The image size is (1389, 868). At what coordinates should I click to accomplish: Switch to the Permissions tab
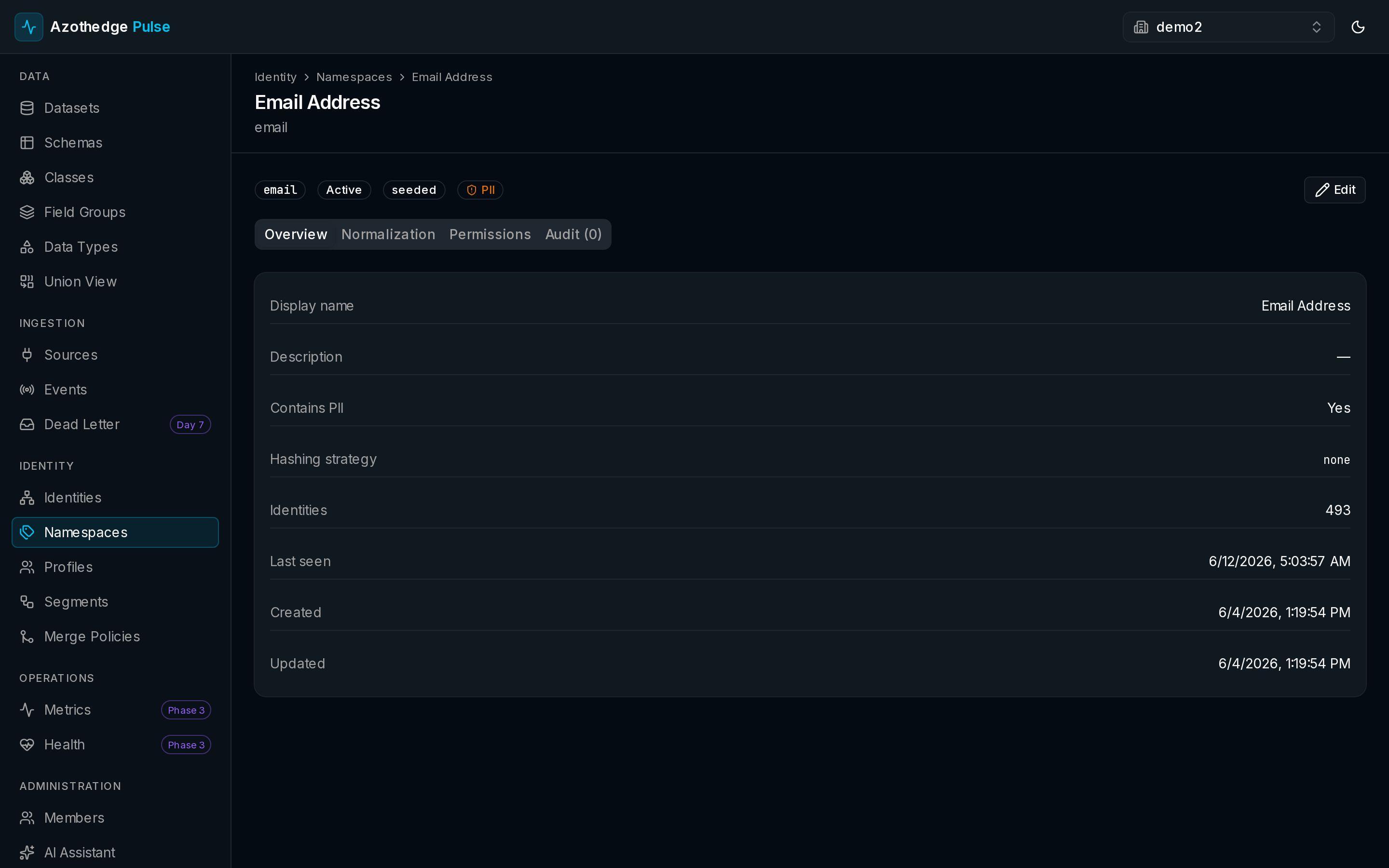pyautogui.click(x=490, y=234)
